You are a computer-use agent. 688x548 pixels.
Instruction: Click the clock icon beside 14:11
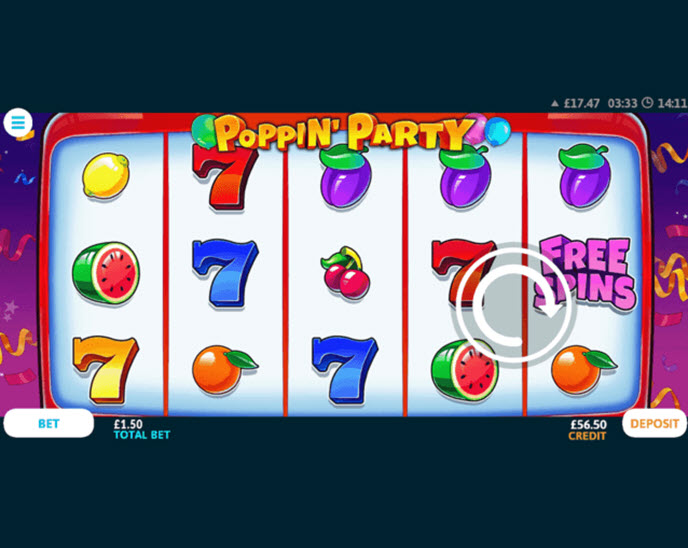tap(647, 103)
